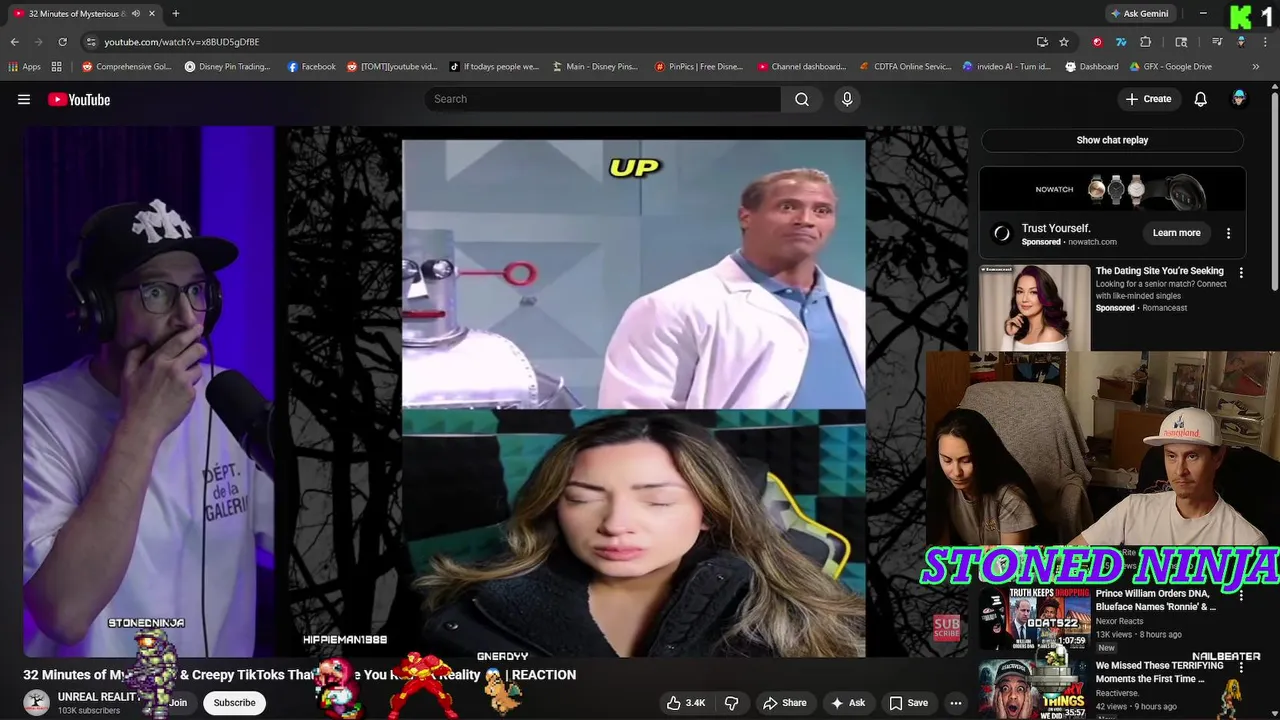Image resolution: width=1280 pixels, height=720 pixels.
Task: Close the YouTube browser tab
Action: tap(152, 13)
